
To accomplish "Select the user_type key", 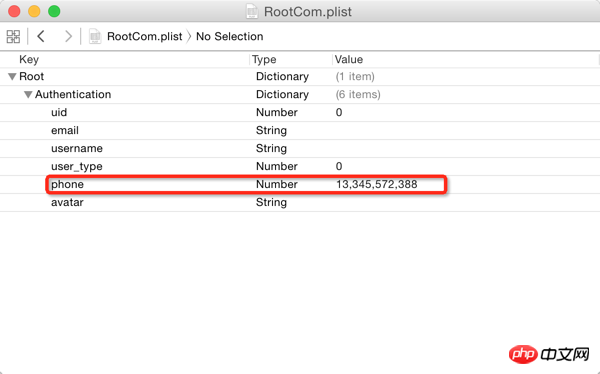I will tap(77, 167).
